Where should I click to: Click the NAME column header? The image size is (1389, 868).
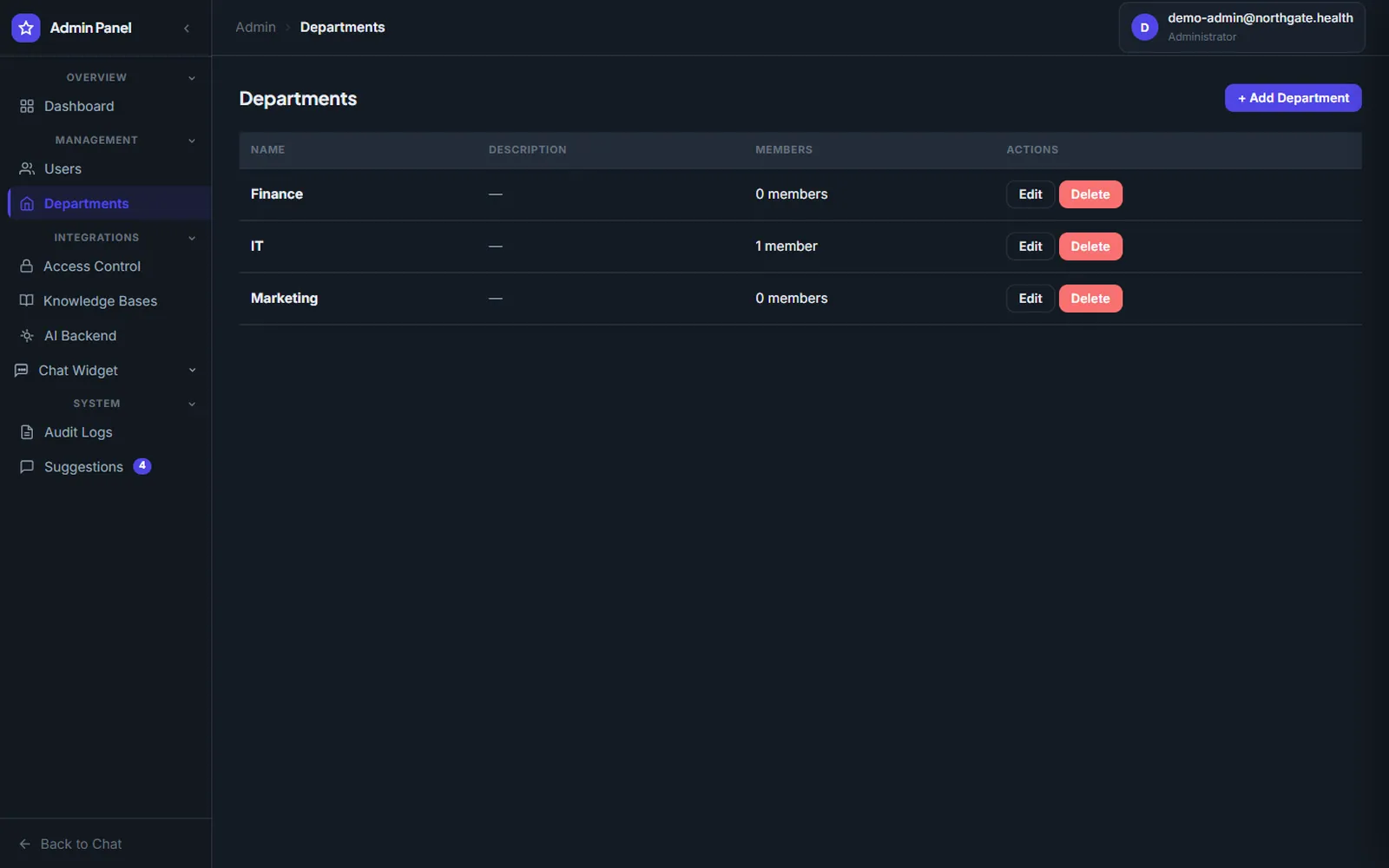[267, 149]
